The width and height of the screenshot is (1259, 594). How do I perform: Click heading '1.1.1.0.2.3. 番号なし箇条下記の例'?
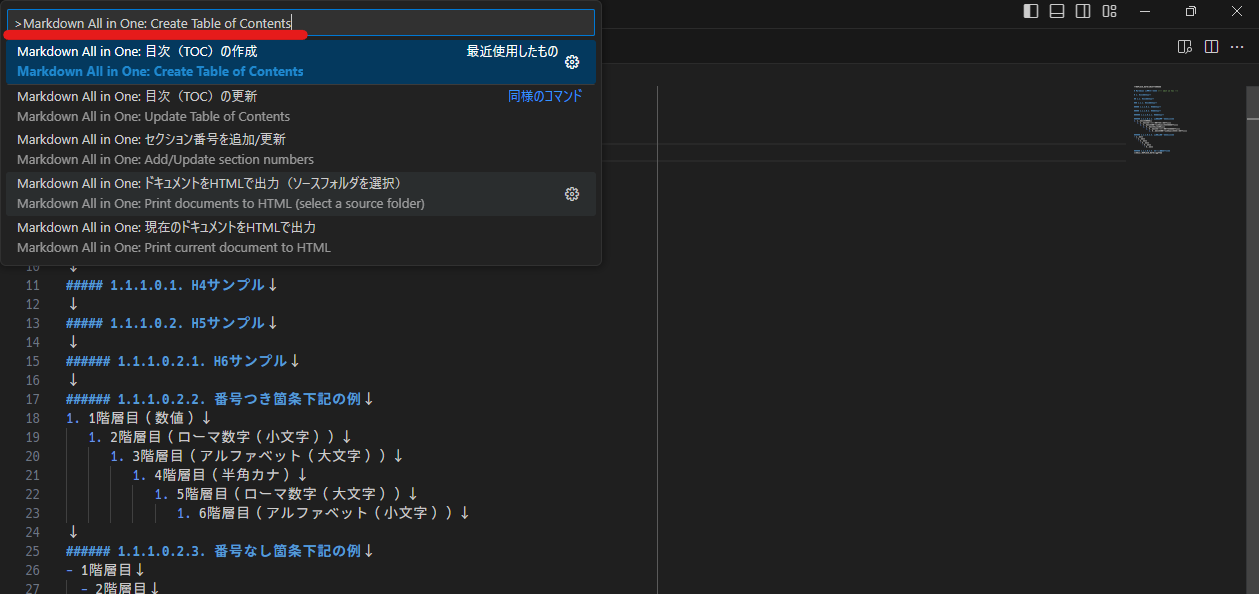220,551
